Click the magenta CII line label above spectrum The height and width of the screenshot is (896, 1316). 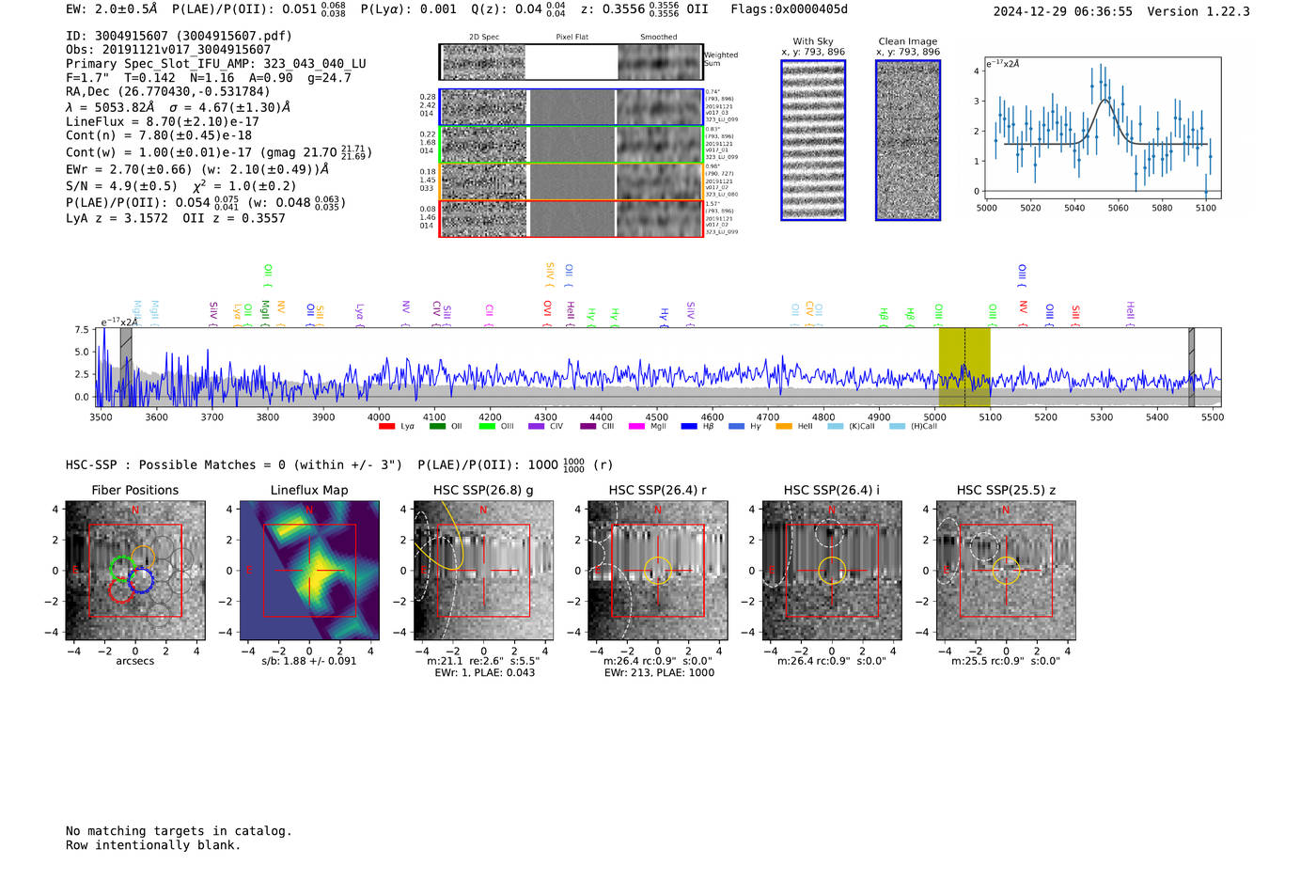[x=489, y=312]
